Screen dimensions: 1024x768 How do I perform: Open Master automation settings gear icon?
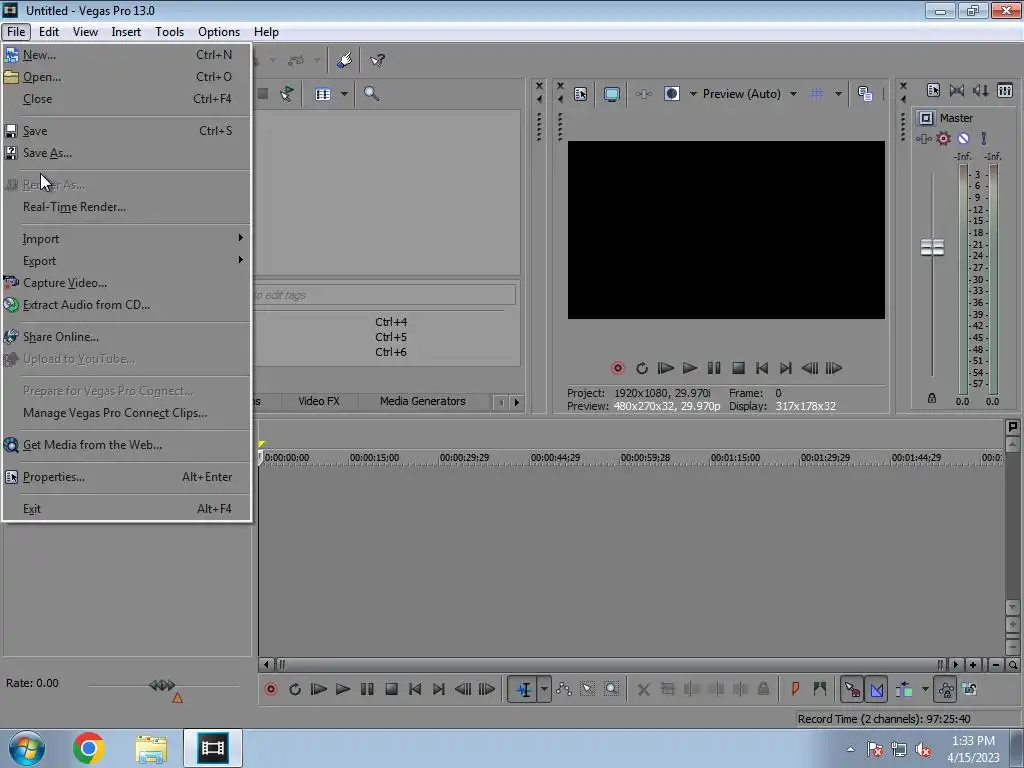click(944, 138)
